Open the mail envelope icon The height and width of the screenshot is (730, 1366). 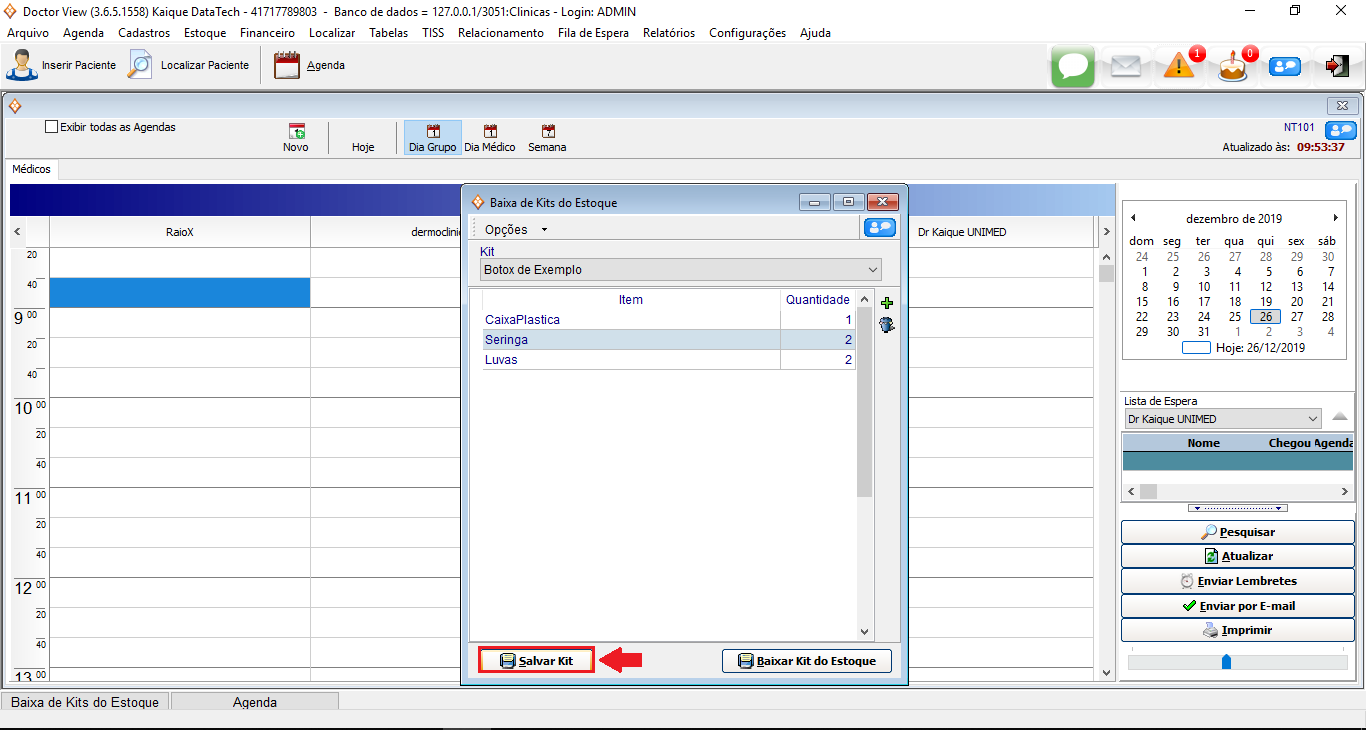click(x=1126, y=66)
